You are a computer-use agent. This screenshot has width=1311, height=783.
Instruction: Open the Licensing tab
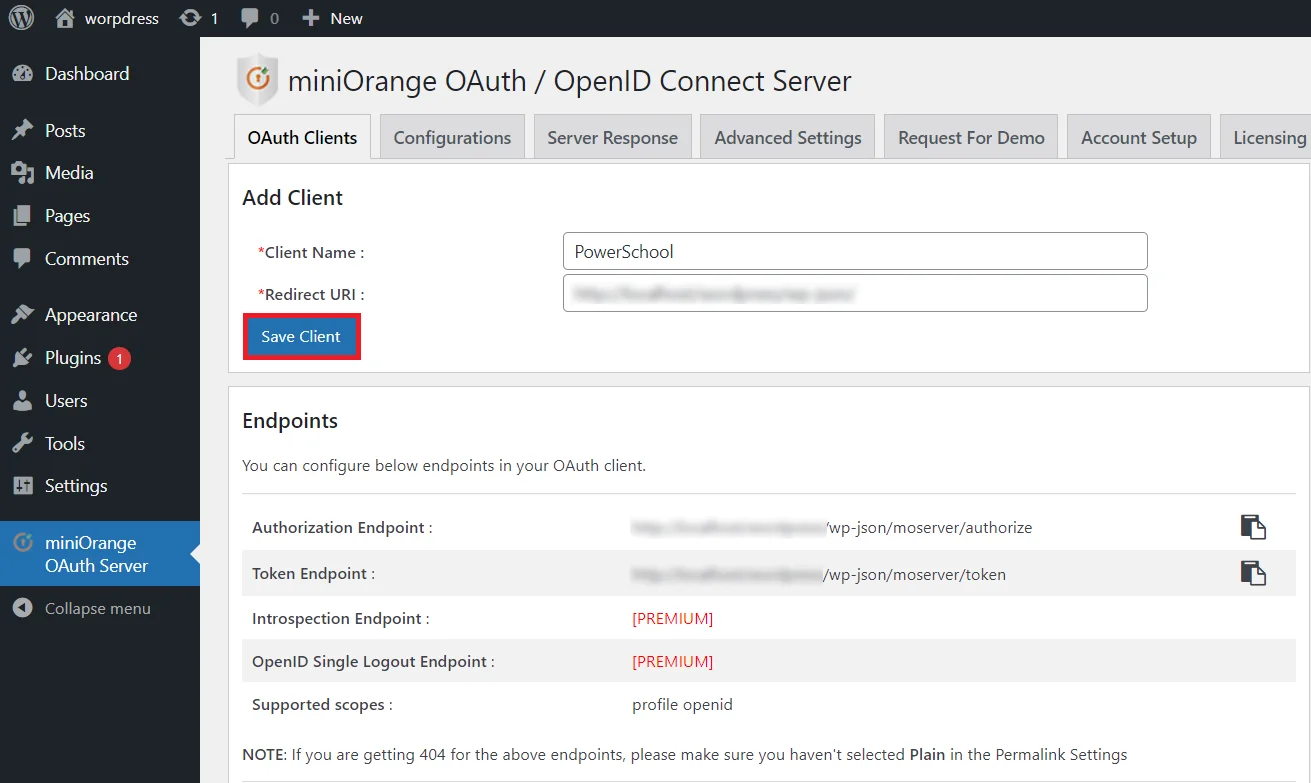click(x=1266, y=138)
